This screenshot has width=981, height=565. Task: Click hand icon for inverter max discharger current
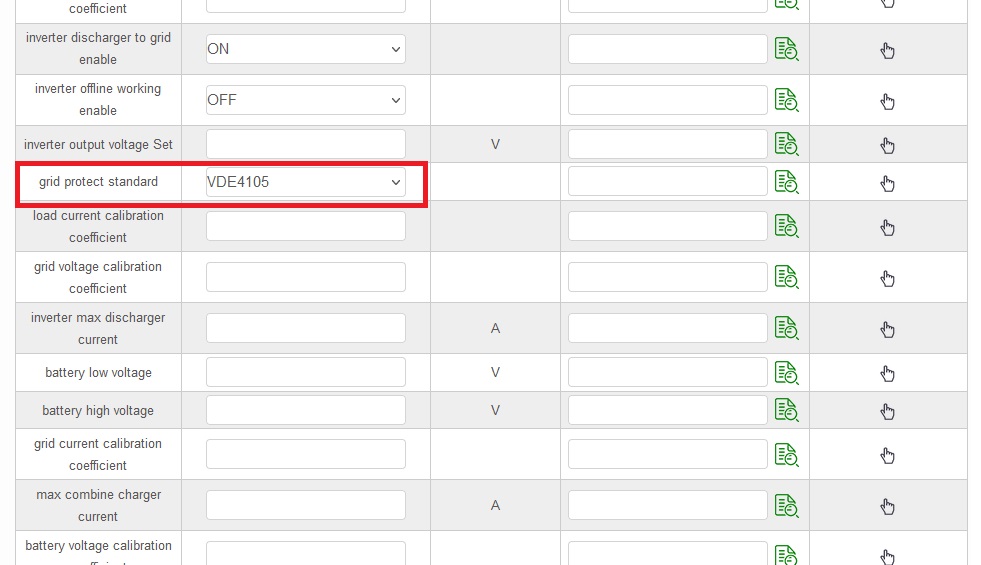point(887,329)
